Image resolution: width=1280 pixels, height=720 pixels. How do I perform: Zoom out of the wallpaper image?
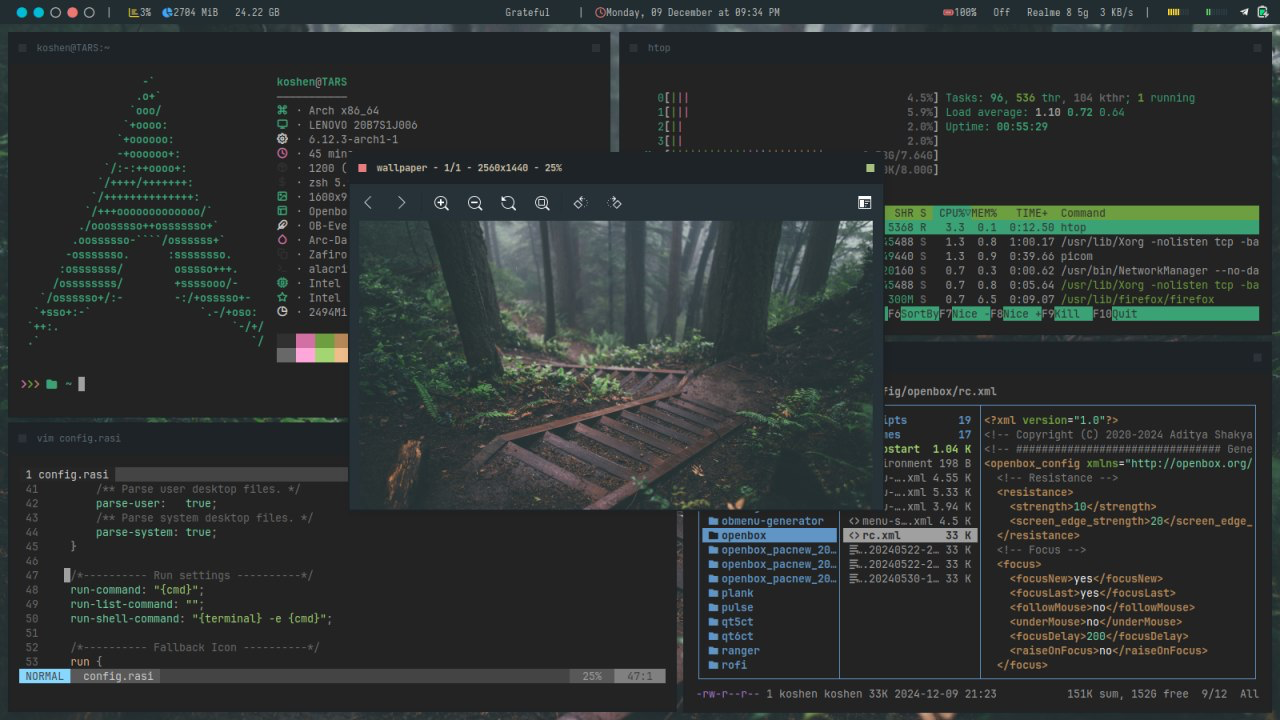coord(475,203)
